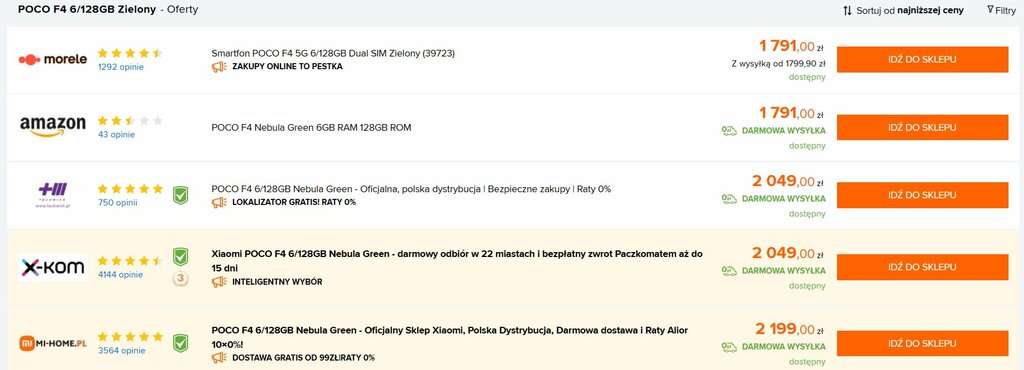This screenshot has height=370, width=1024.
Task: Open the x-kom store logo
Action: (53, 268)
